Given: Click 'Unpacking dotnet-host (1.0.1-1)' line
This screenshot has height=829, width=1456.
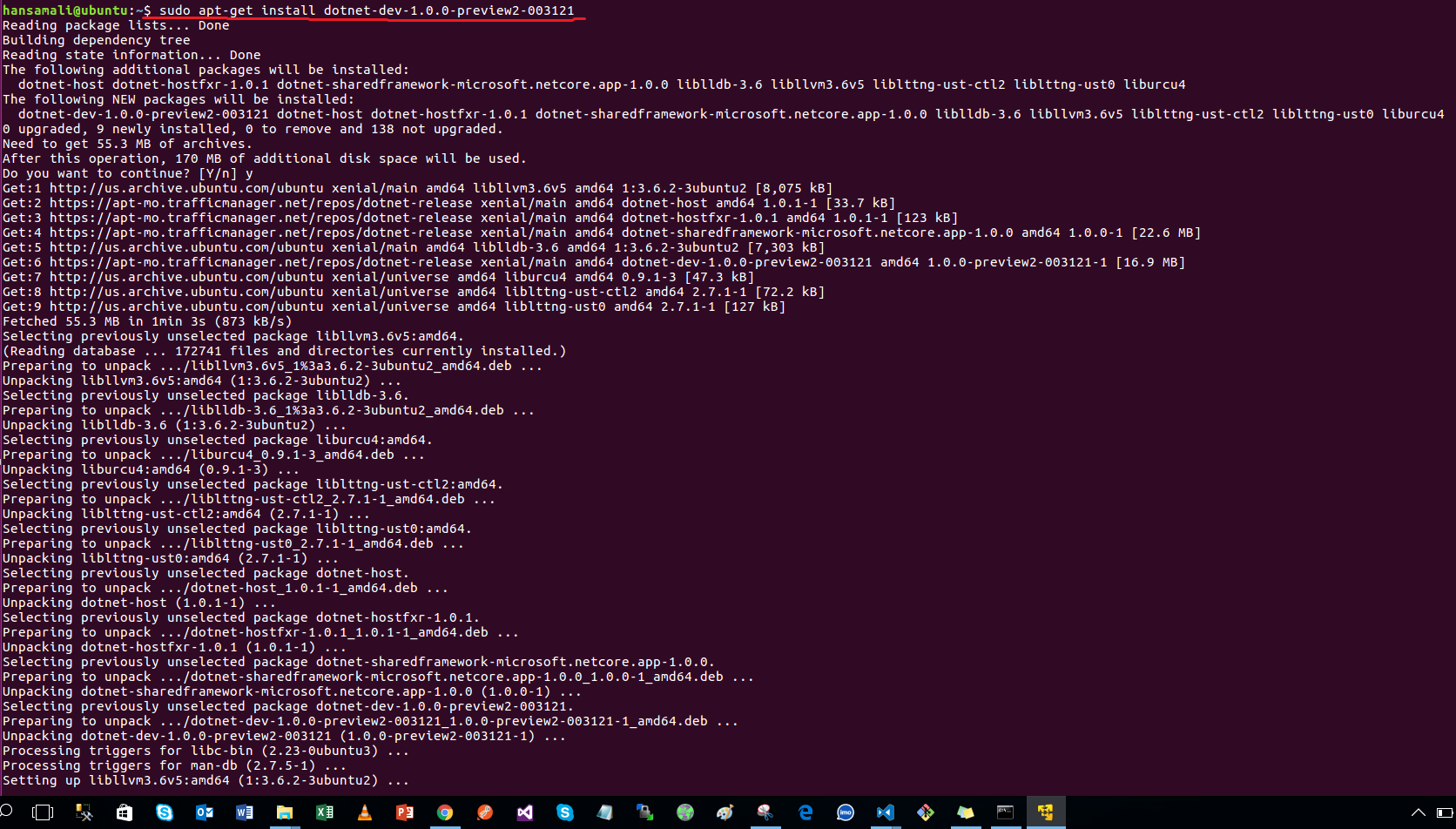Looking at the screenshot, I should tap(139, 603).
